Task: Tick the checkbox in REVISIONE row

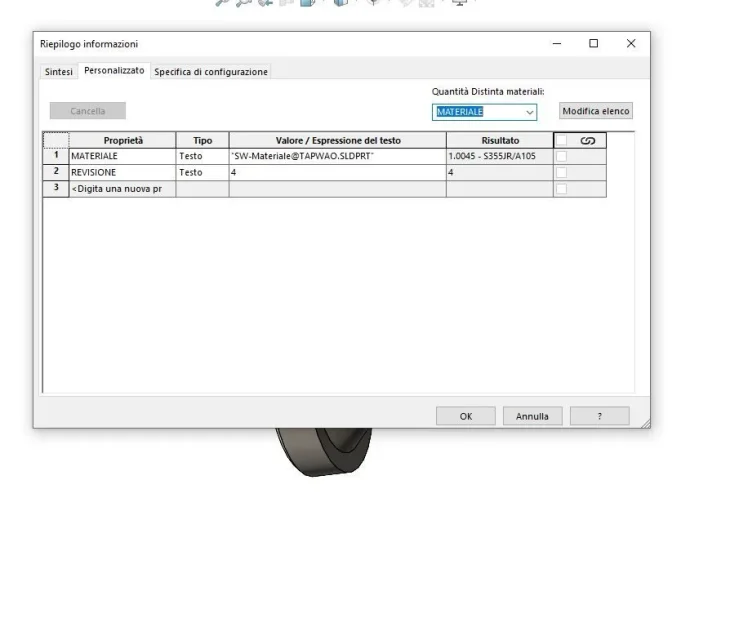Action: 561,172
